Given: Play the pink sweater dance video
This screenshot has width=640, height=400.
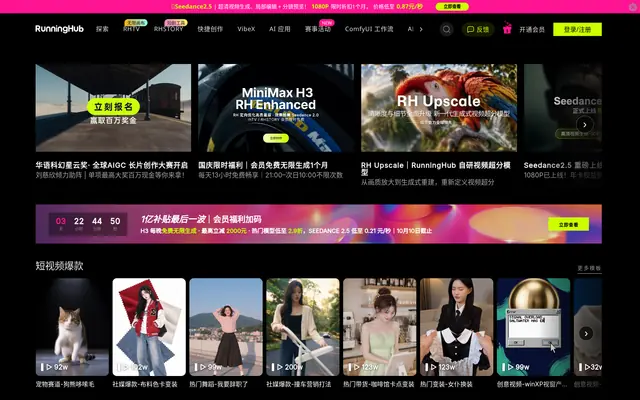Looking at the screenshot, I should 202,367.
